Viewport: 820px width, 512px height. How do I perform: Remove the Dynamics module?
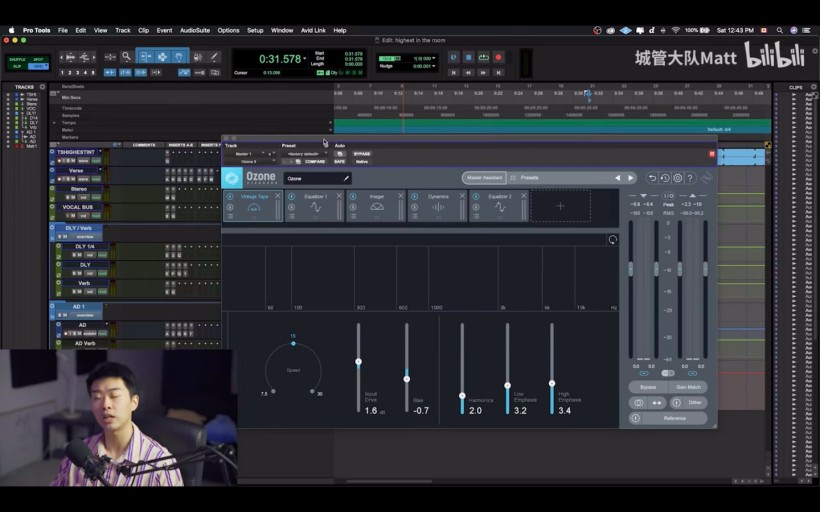[462, 196]
